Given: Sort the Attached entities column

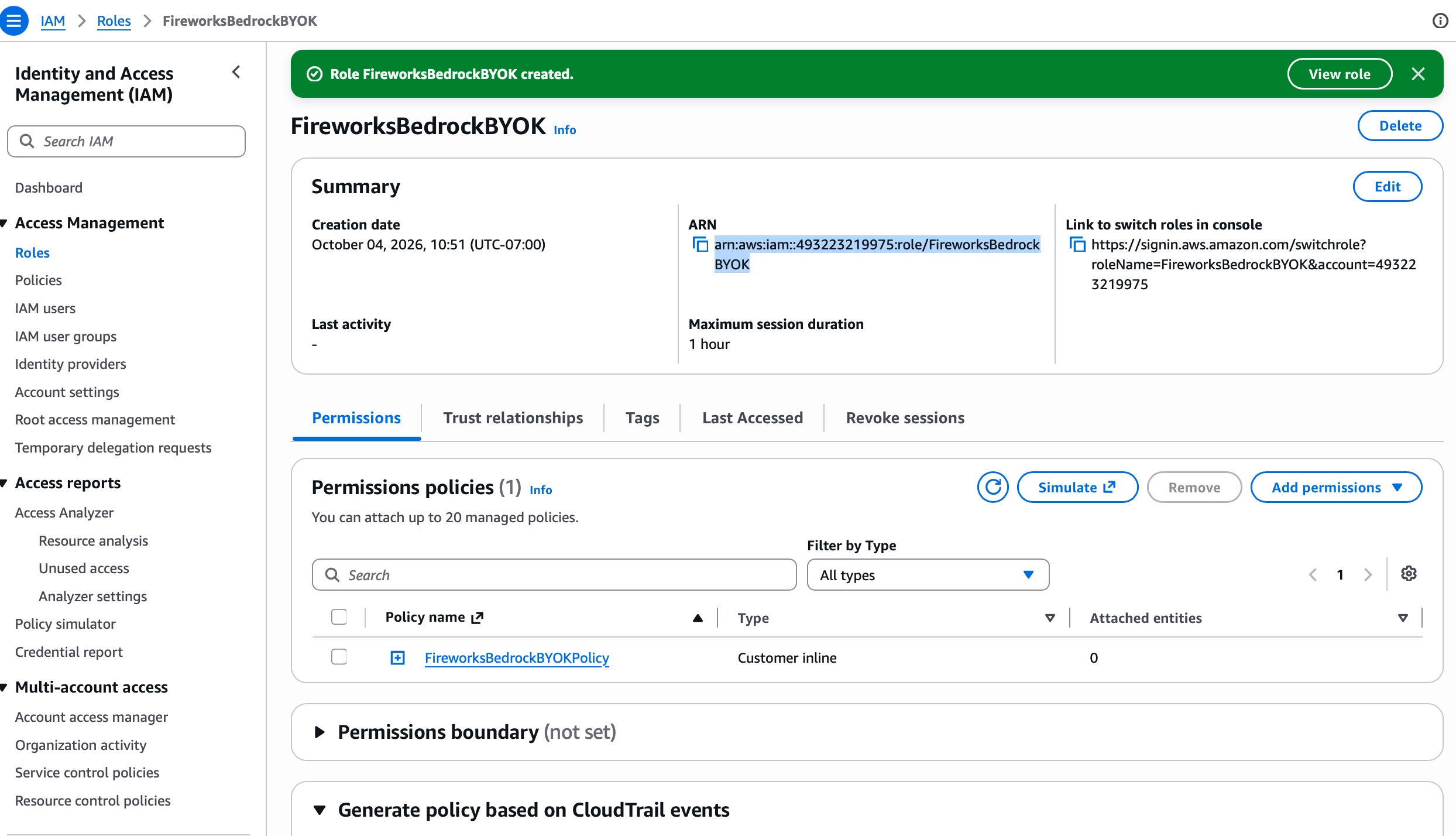Looking at the screenshot, I should click(1403, 618).
